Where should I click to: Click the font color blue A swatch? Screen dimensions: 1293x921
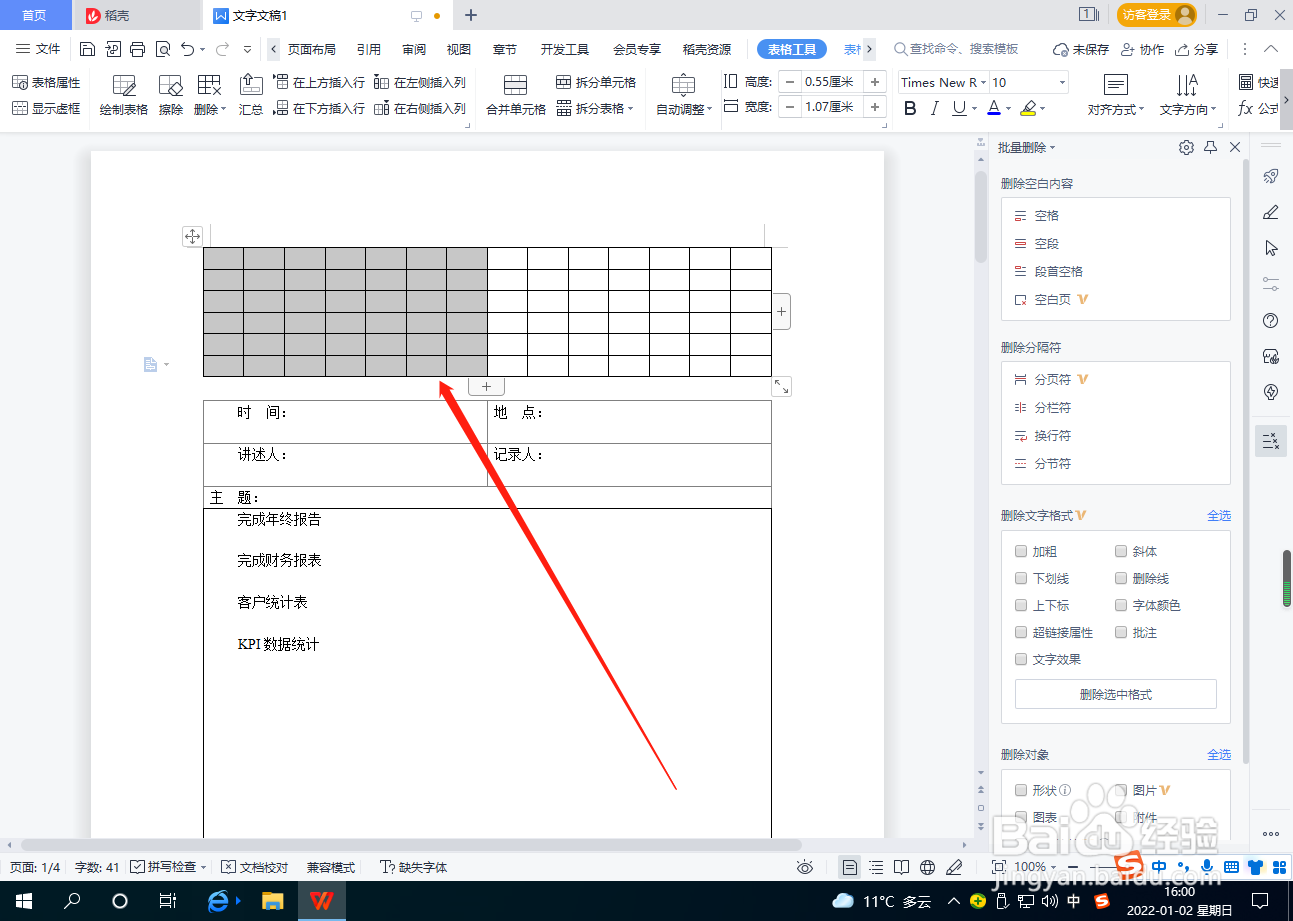click(x=994, y=109)
